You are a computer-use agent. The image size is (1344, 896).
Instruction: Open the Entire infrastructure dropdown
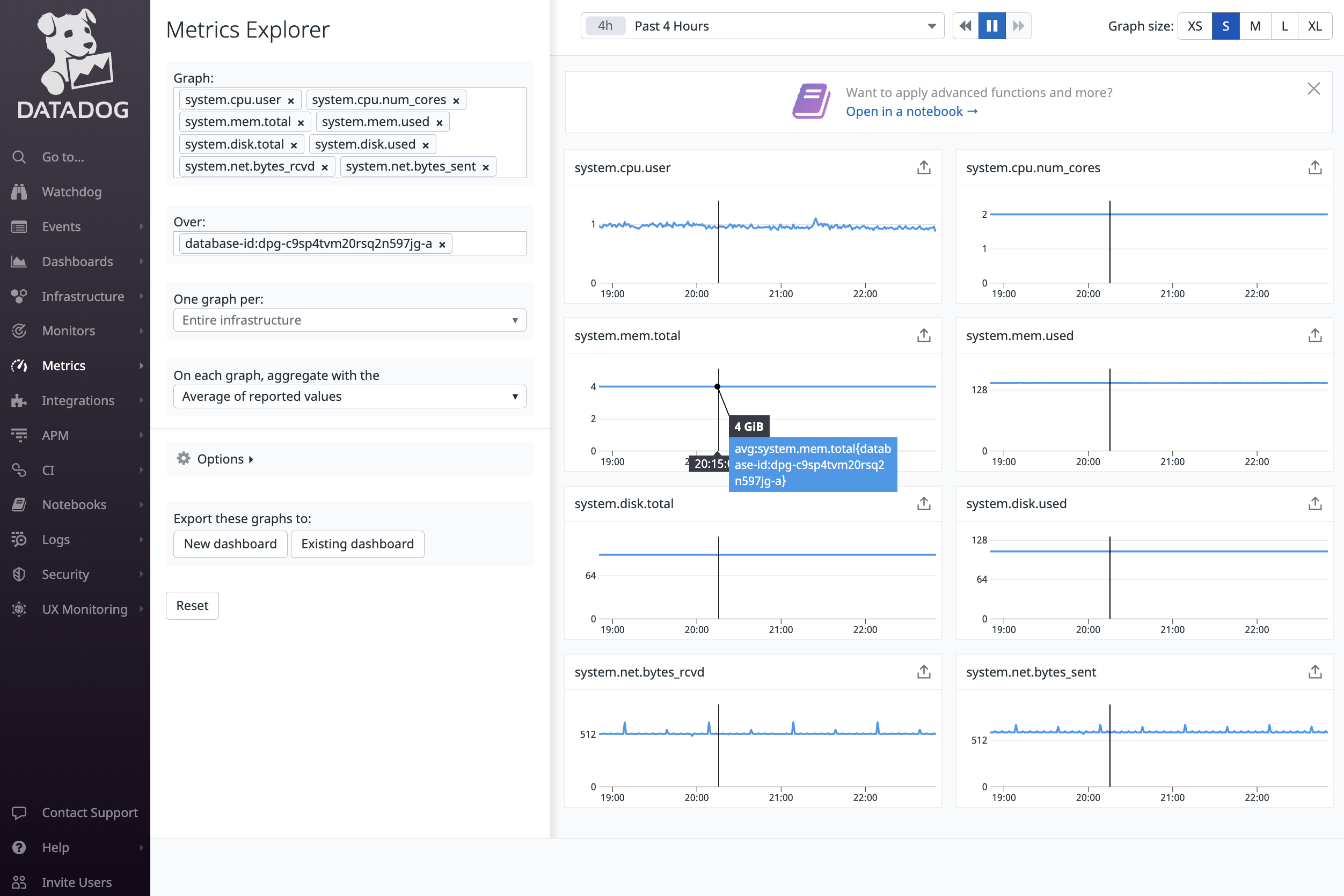tap(349, 320)
